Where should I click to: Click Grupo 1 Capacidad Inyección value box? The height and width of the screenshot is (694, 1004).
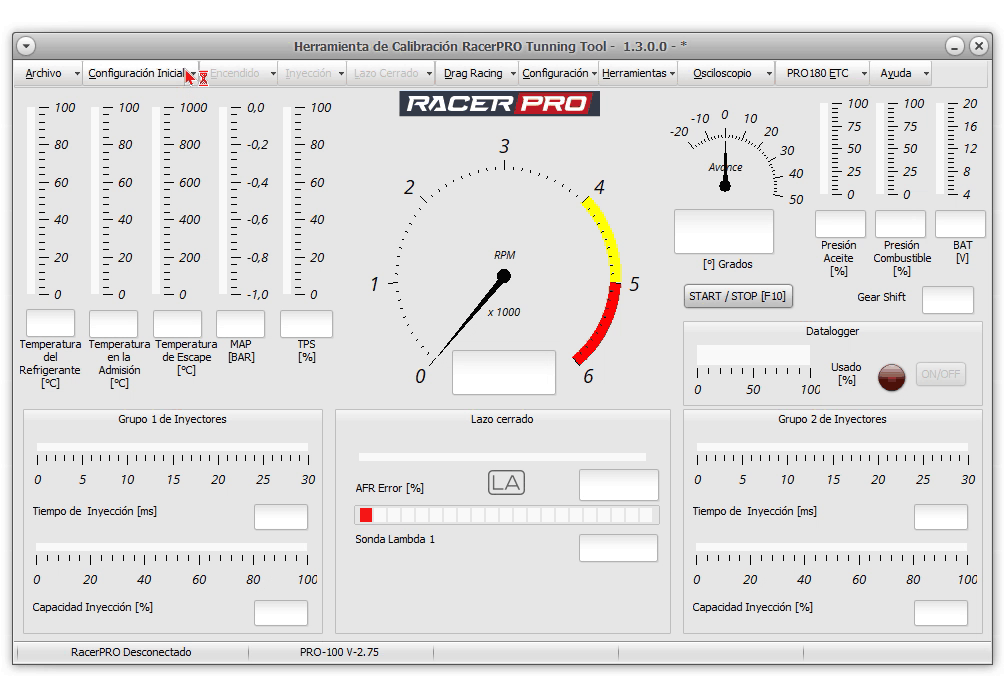[281, 613]
